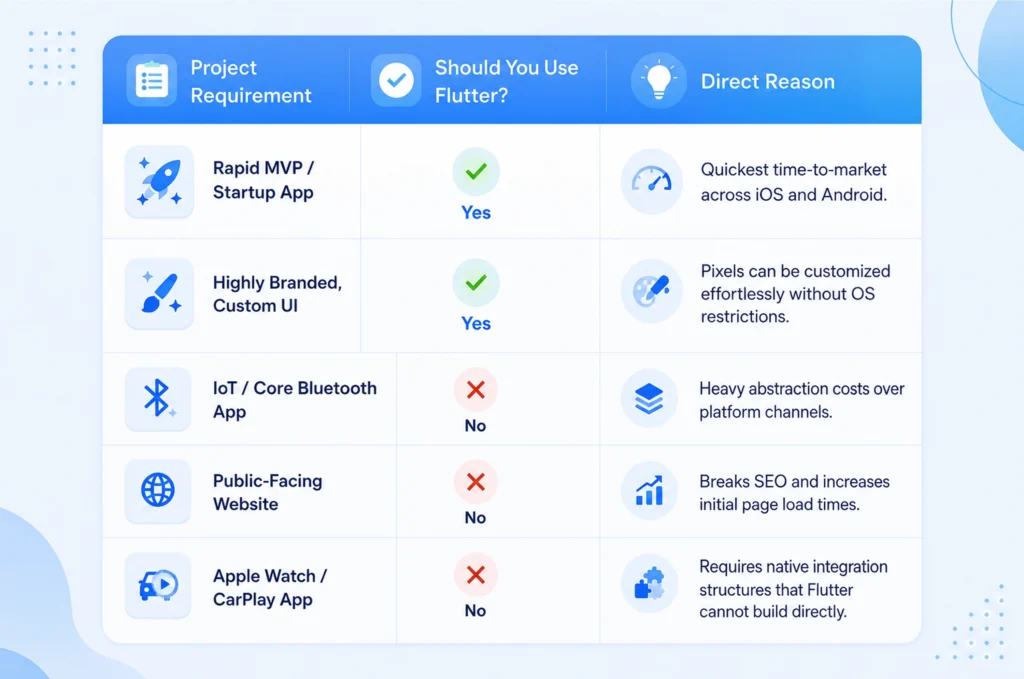The image size is (1024, 679).
Task: Click the green checkmark in Custom UI row
Action: coord(476,283)
